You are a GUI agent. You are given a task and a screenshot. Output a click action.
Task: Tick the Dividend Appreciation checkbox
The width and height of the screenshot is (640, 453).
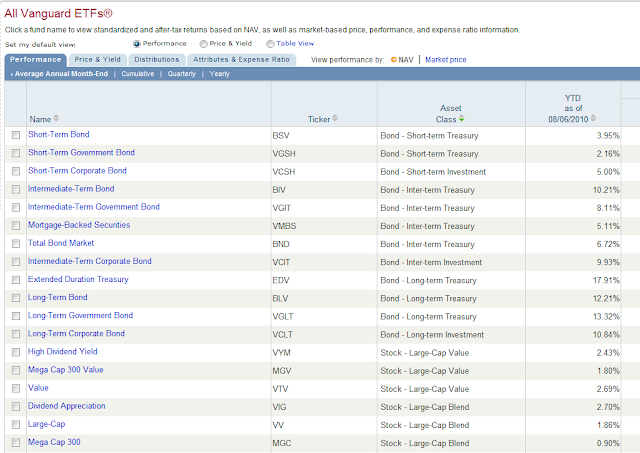(x=16, y=406)
